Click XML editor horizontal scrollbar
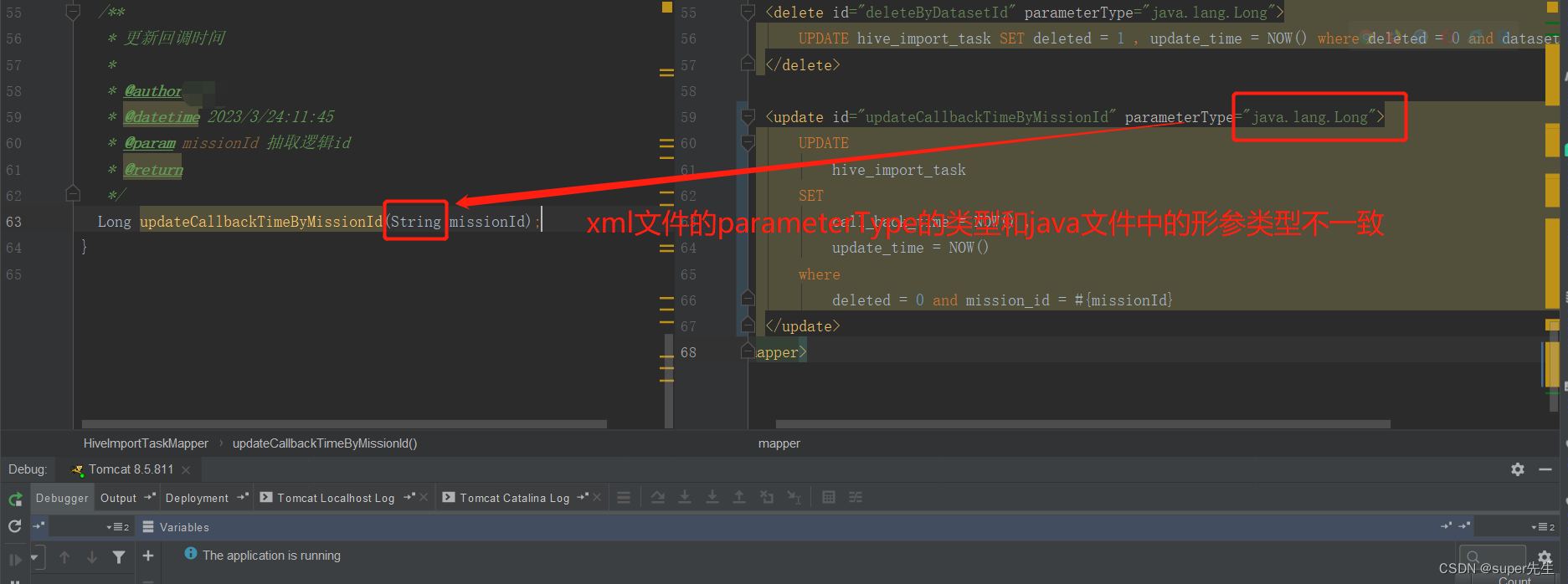Screen dimensions: 1568x584 [x=1083, y=424]
